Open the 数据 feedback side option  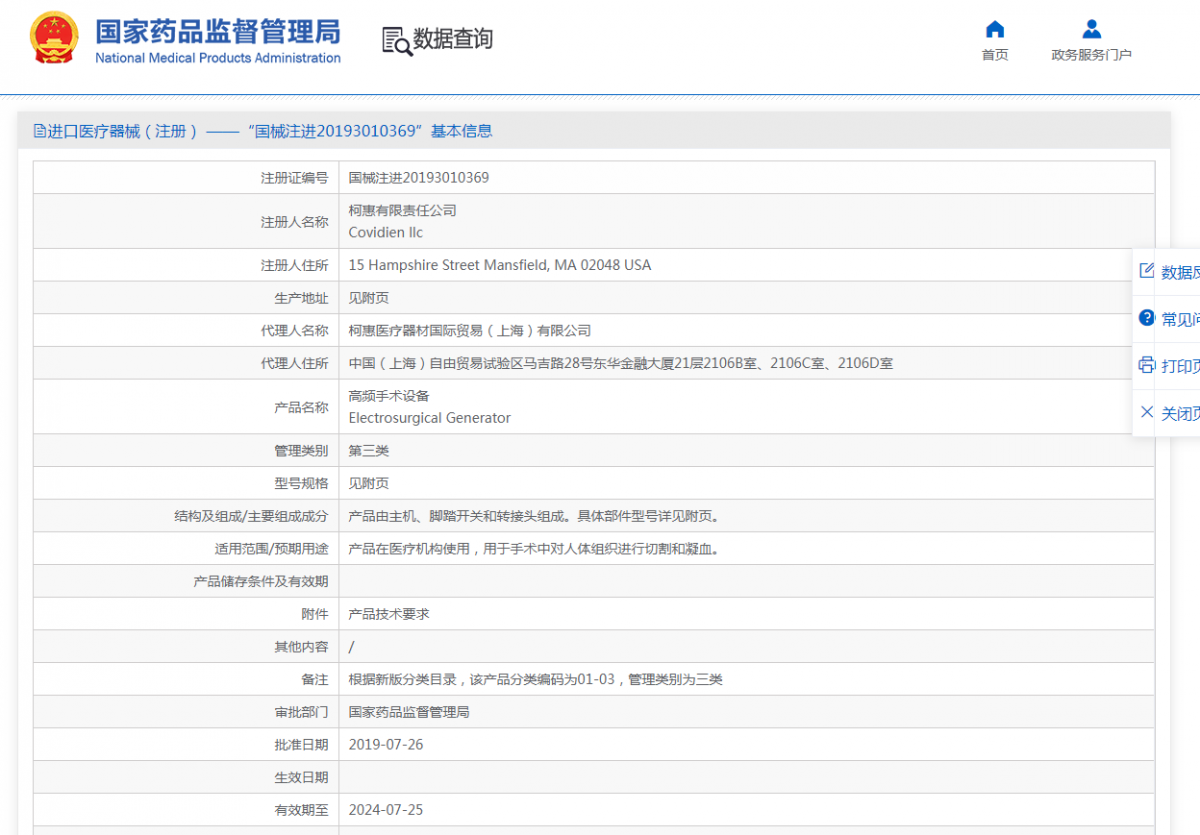[x=1180, y=272]
